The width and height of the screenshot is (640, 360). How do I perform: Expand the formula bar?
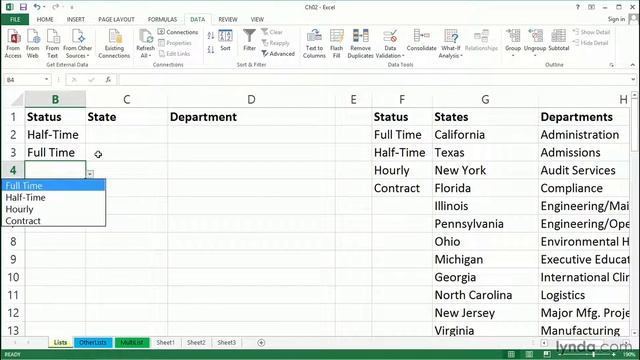click(633, 80)
